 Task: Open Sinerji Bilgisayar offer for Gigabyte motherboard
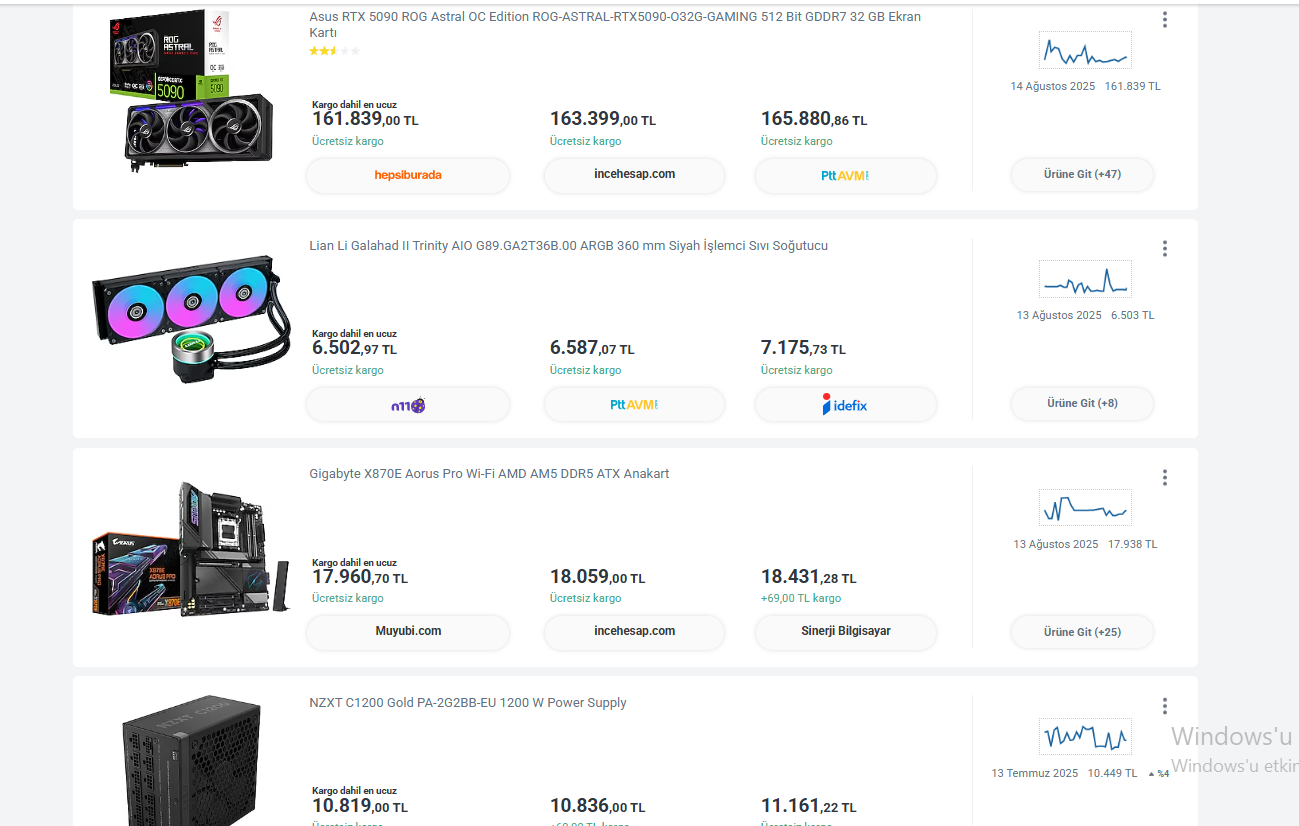(x=845, y=632)
